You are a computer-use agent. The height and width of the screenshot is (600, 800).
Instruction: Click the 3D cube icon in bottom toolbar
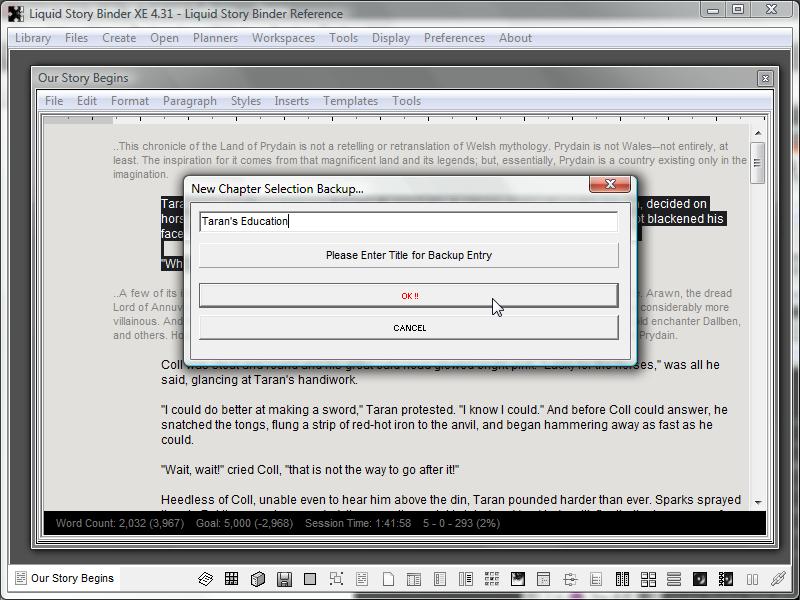(257, 579)
